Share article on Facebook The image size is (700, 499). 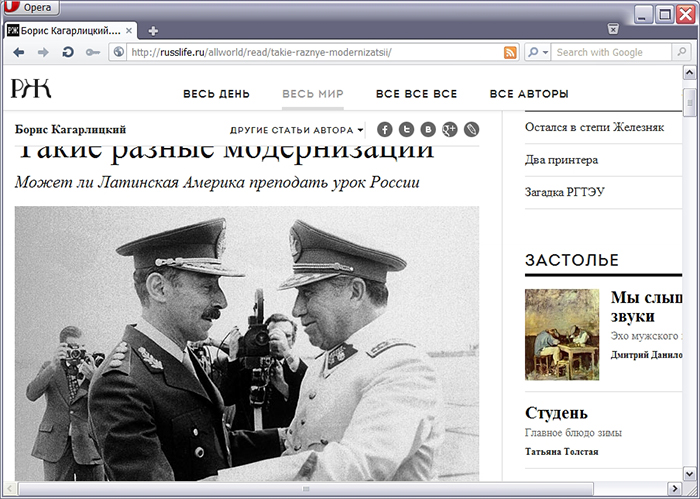384,129
